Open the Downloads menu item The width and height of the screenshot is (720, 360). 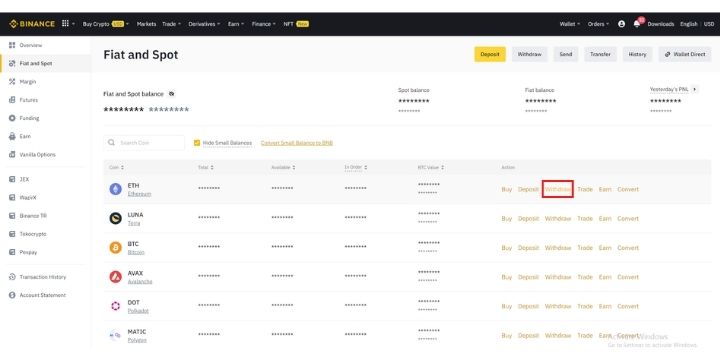pyautogui.click(x=661, y=24)
